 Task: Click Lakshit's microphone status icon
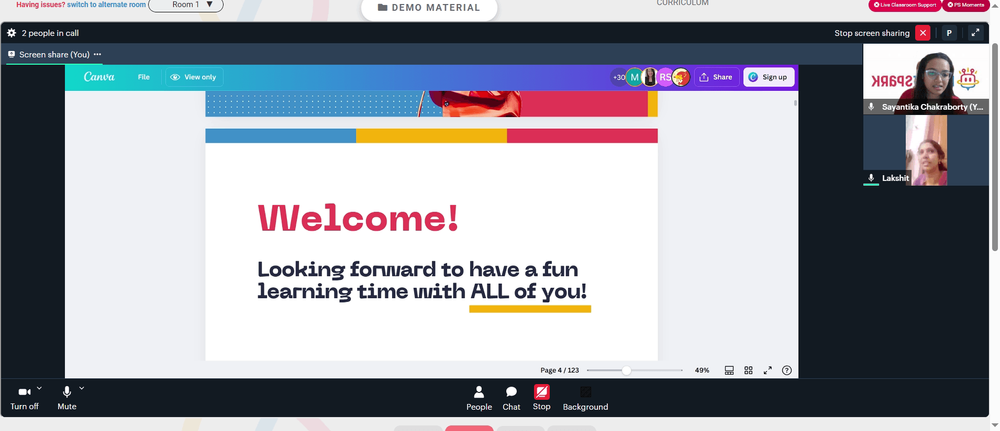[871, 178]
